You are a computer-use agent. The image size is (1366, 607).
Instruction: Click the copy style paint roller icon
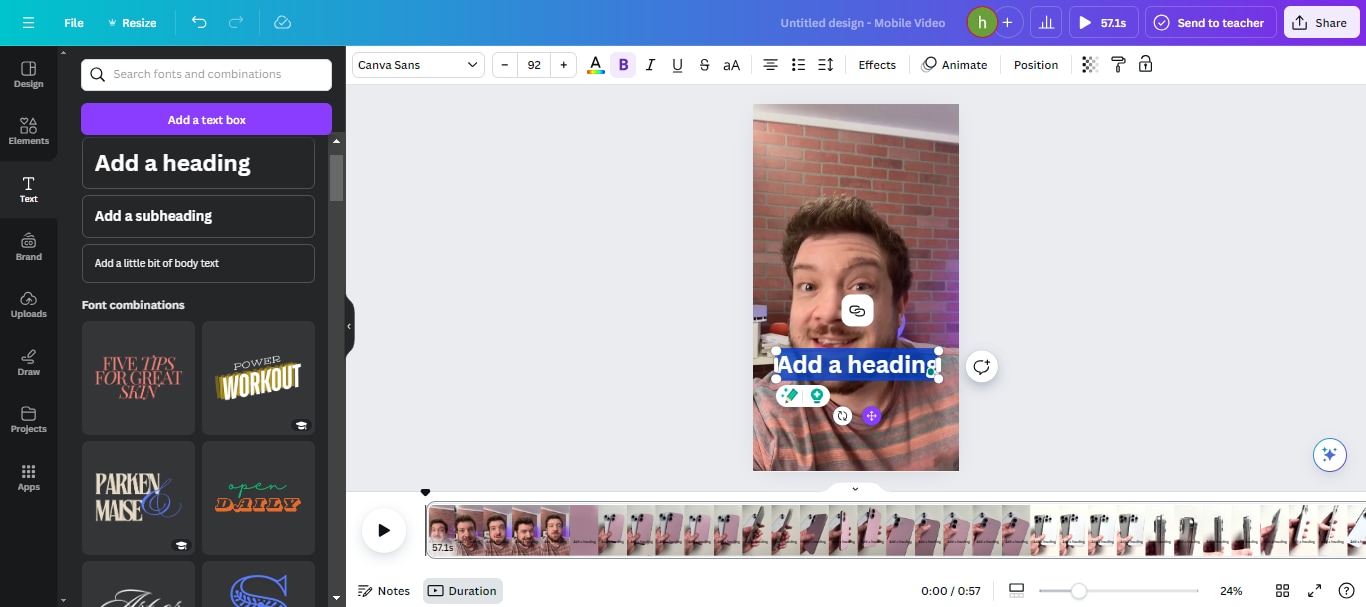click(1118, 65)
